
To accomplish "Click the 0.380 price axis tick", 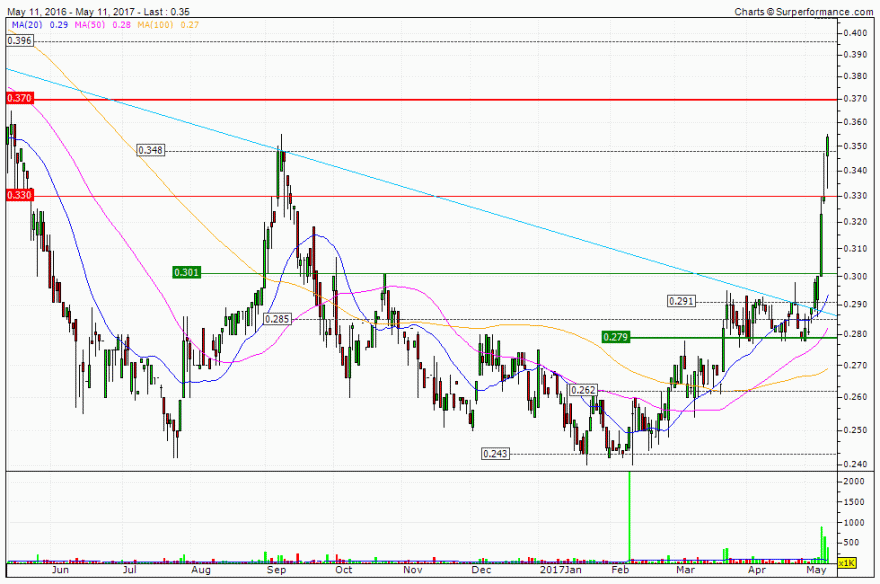I will pyautogui.click(x=855, y=76).
